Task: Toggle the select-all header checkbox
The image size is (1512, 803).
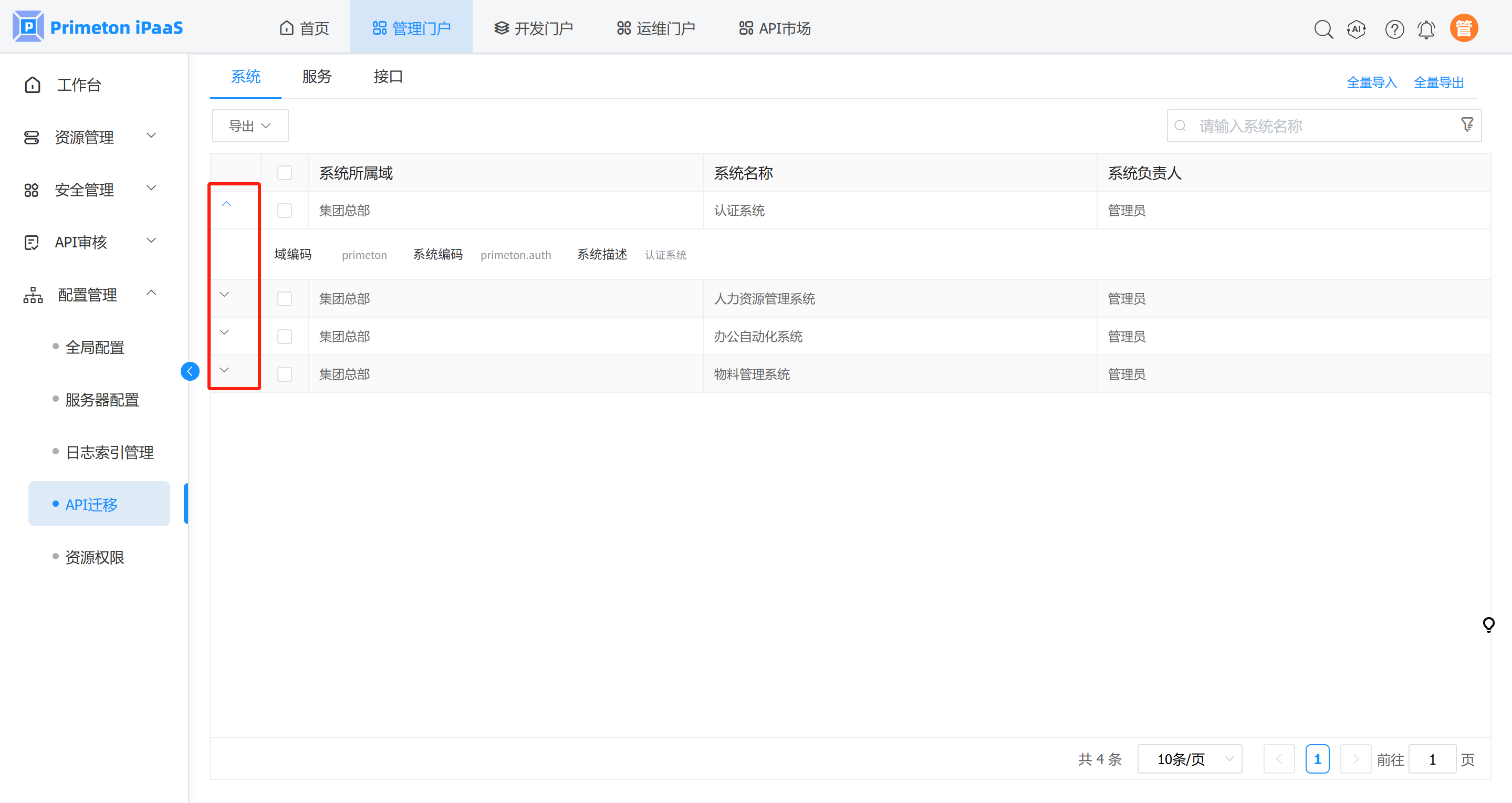Action: 285,173
